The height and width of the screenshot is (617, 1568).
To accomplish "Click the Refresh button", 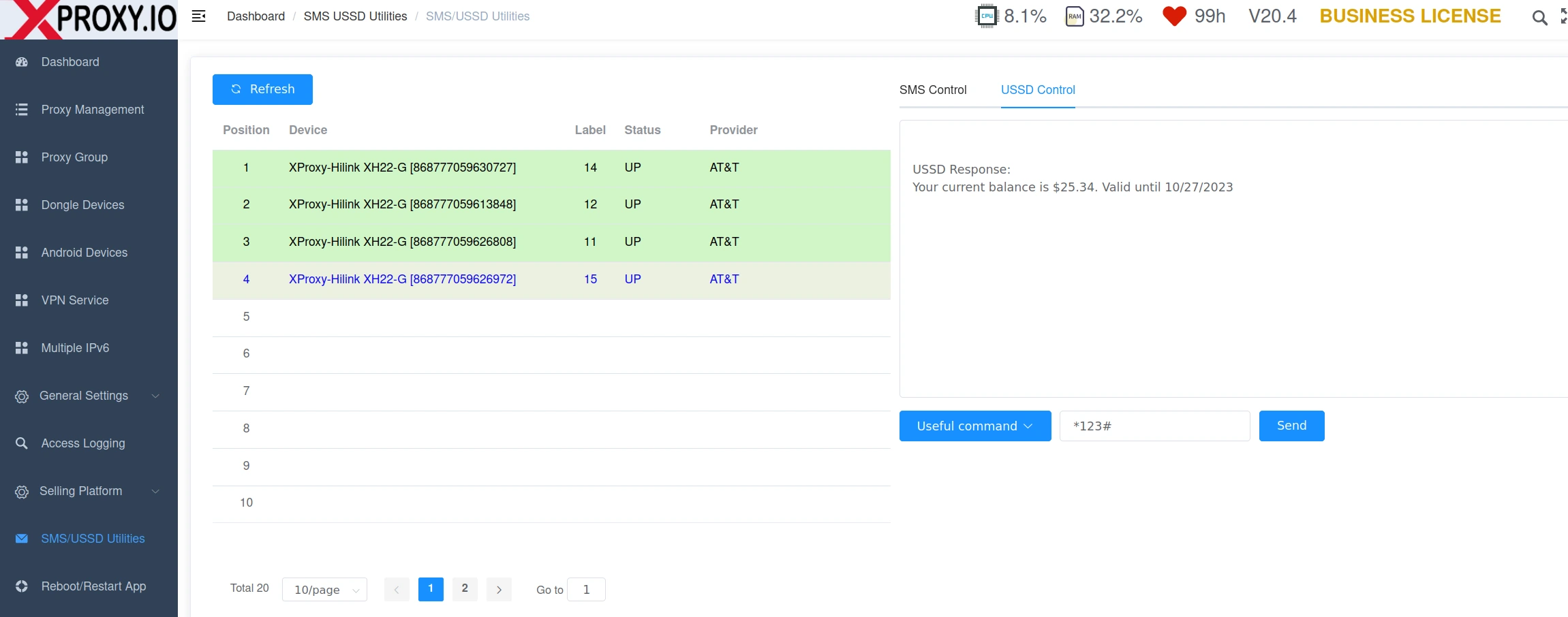I will pos(262,89).
